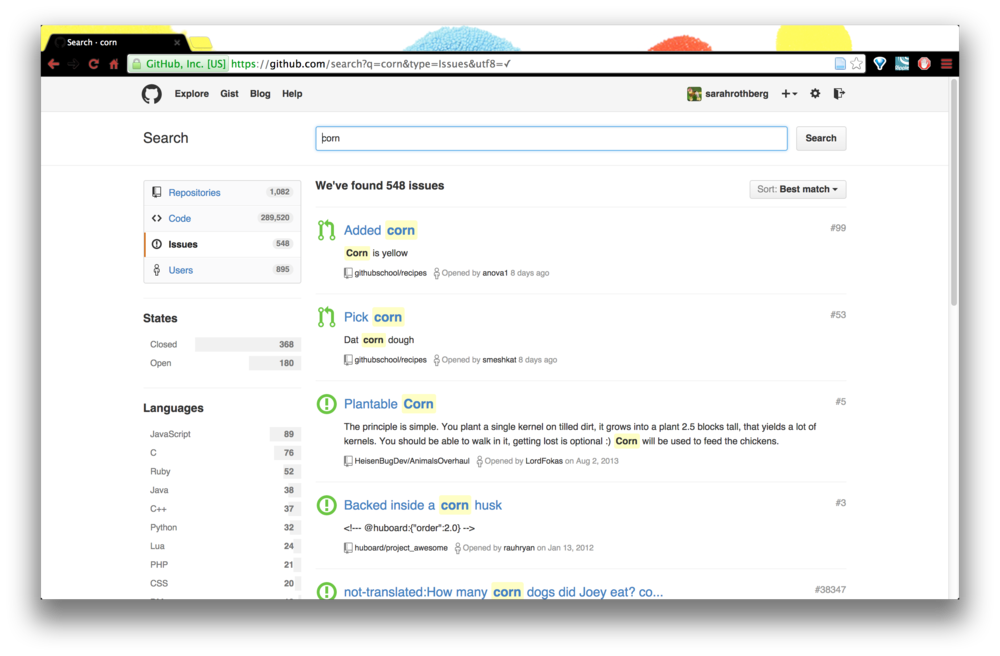Close the 'Search · corn' browser tab
This screenshot has width=1000, height=656.
point(177,43)
